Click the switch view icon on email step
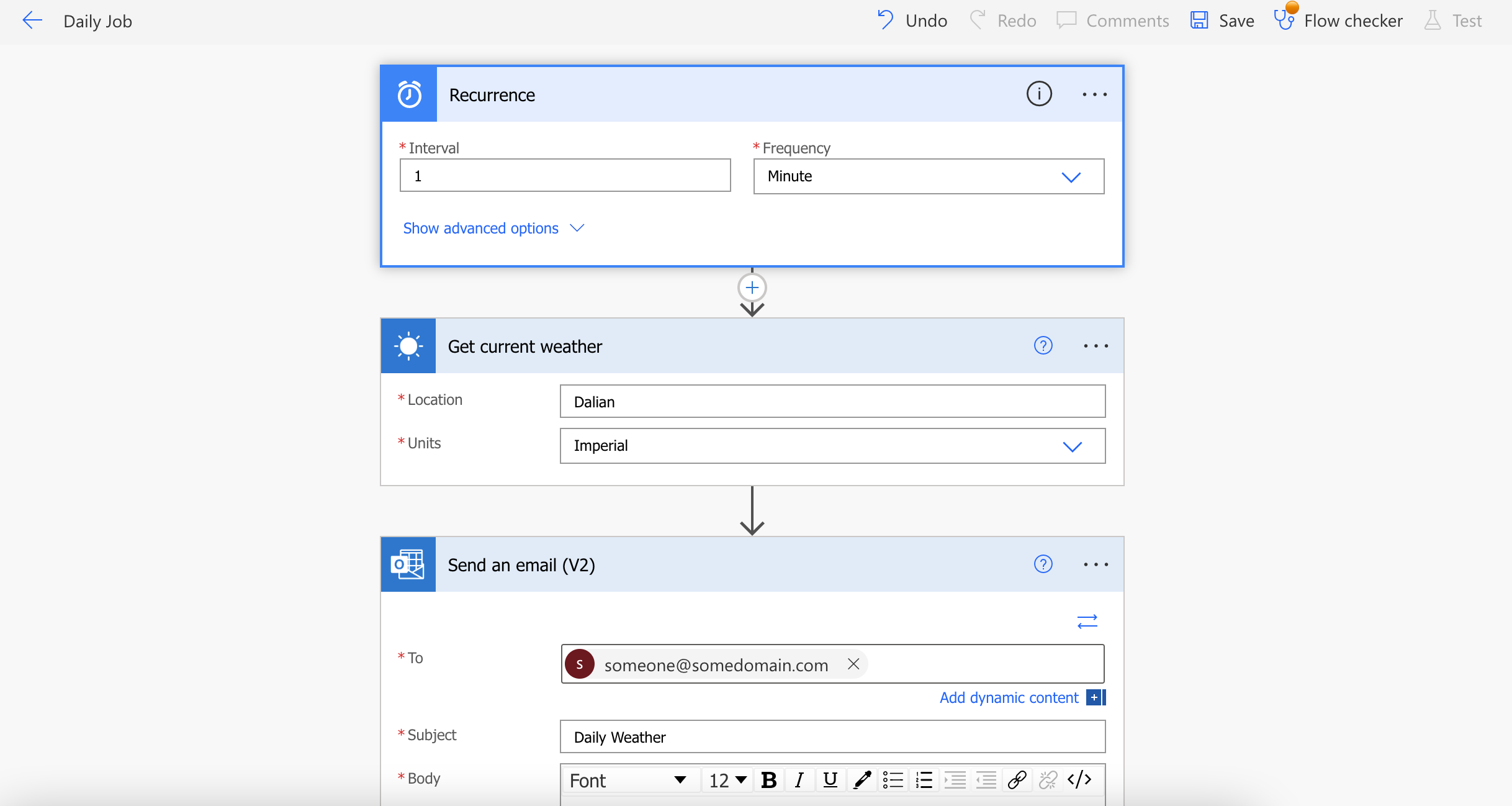 pyautogui.click(x=1088, y=621)
